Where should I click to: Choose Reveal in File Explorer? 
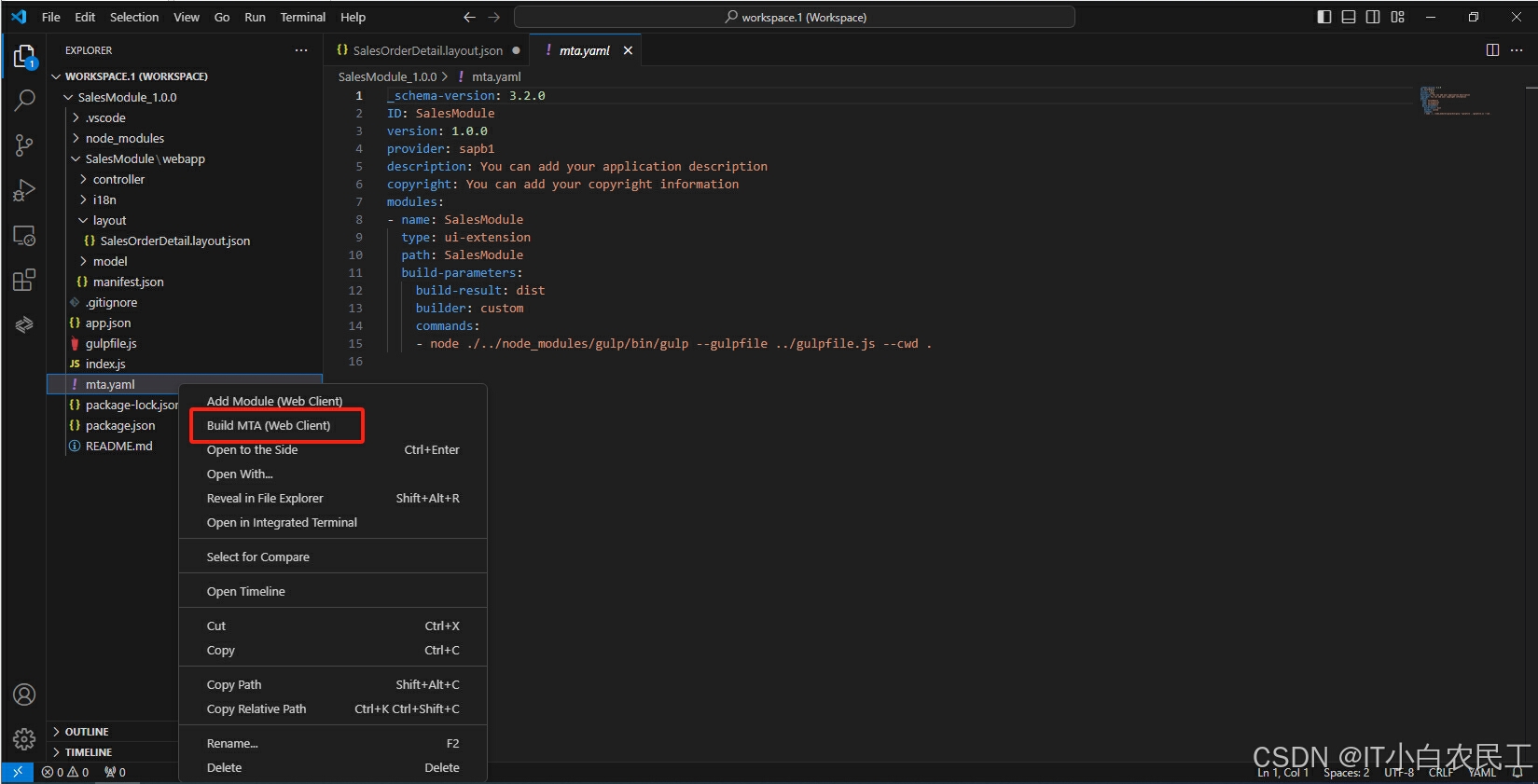(333, 498)
